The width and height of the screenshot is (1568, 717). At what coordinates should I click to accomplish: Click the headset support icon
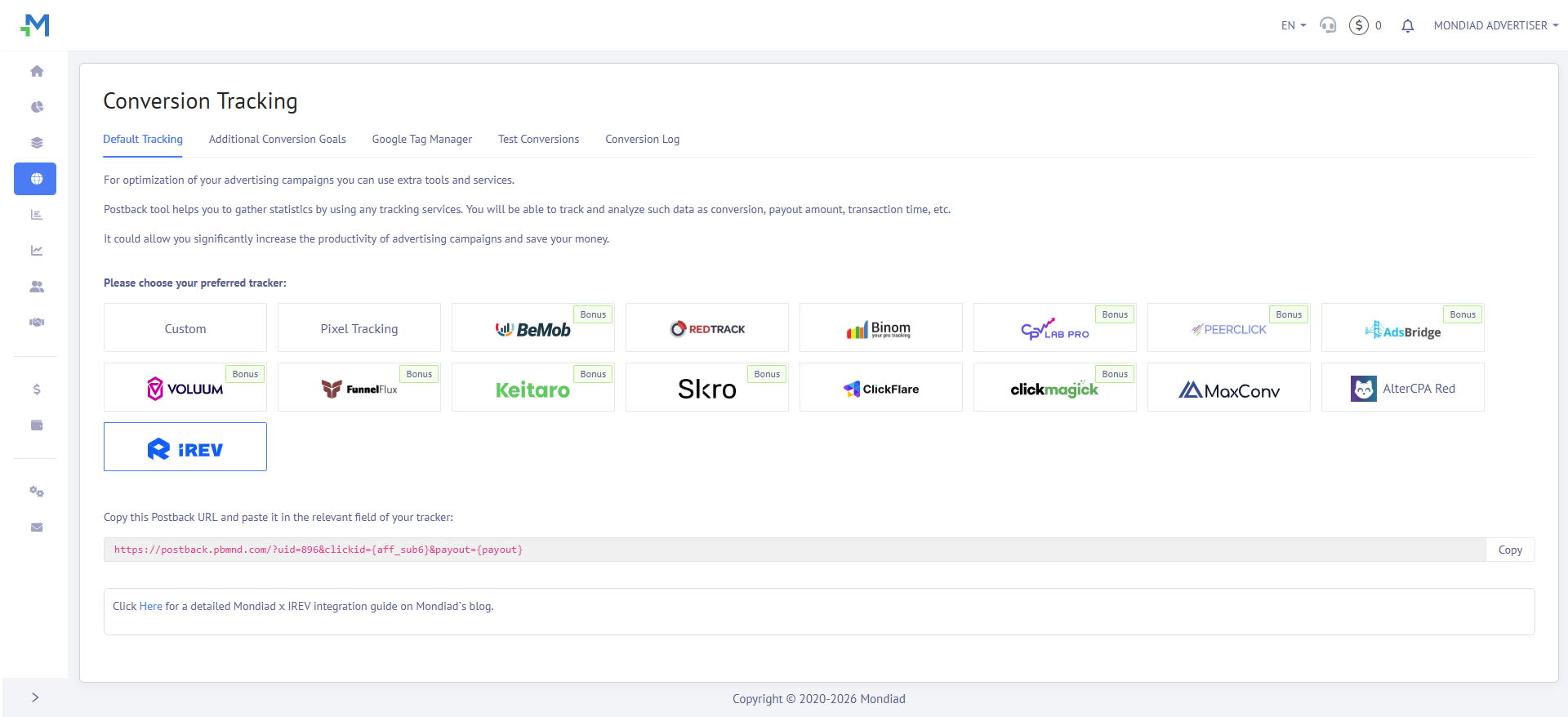click(x=1328, y=26)
